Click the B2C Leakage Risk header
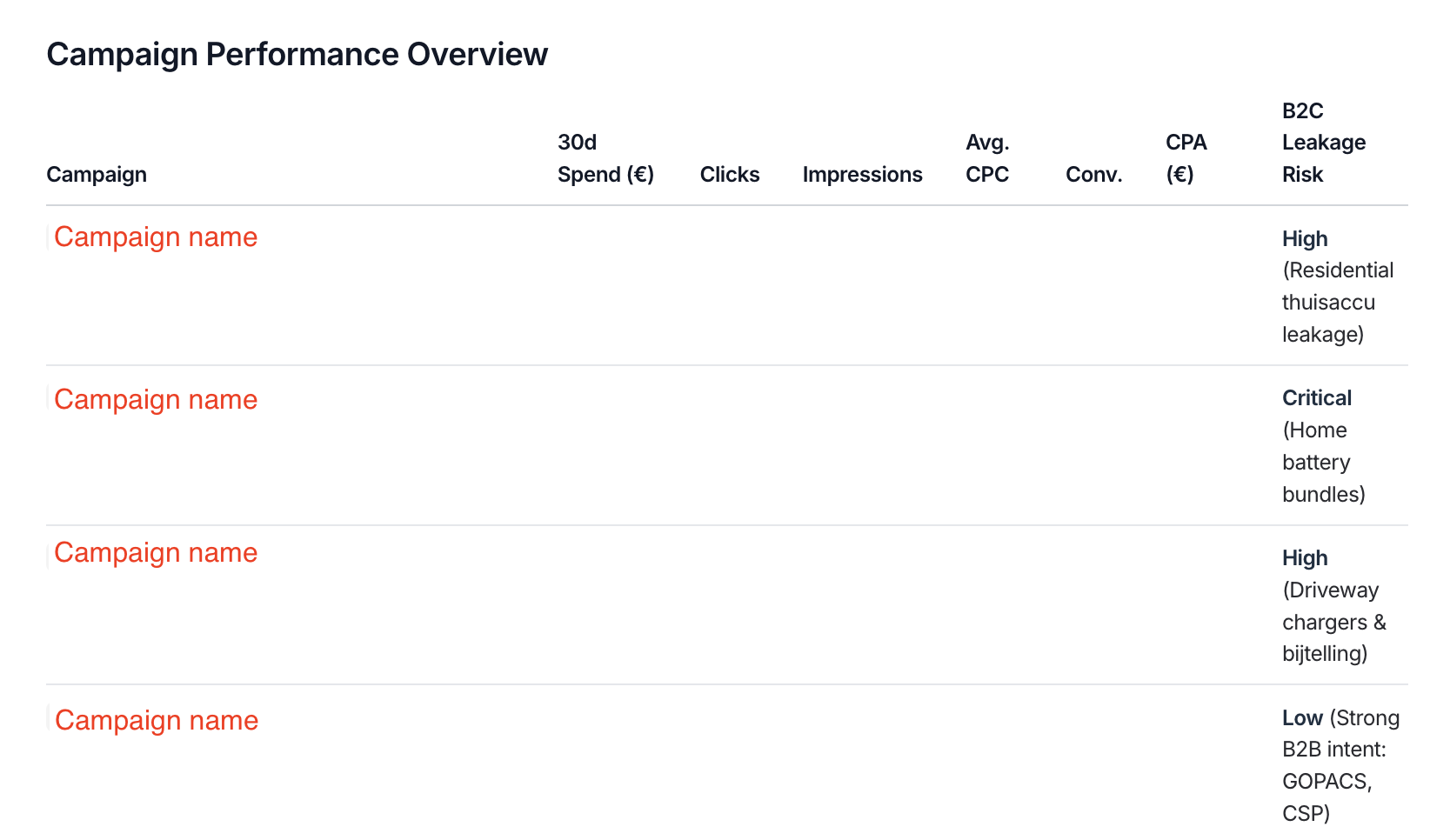The image size is (1430, 840). [x=1324, y=143]
